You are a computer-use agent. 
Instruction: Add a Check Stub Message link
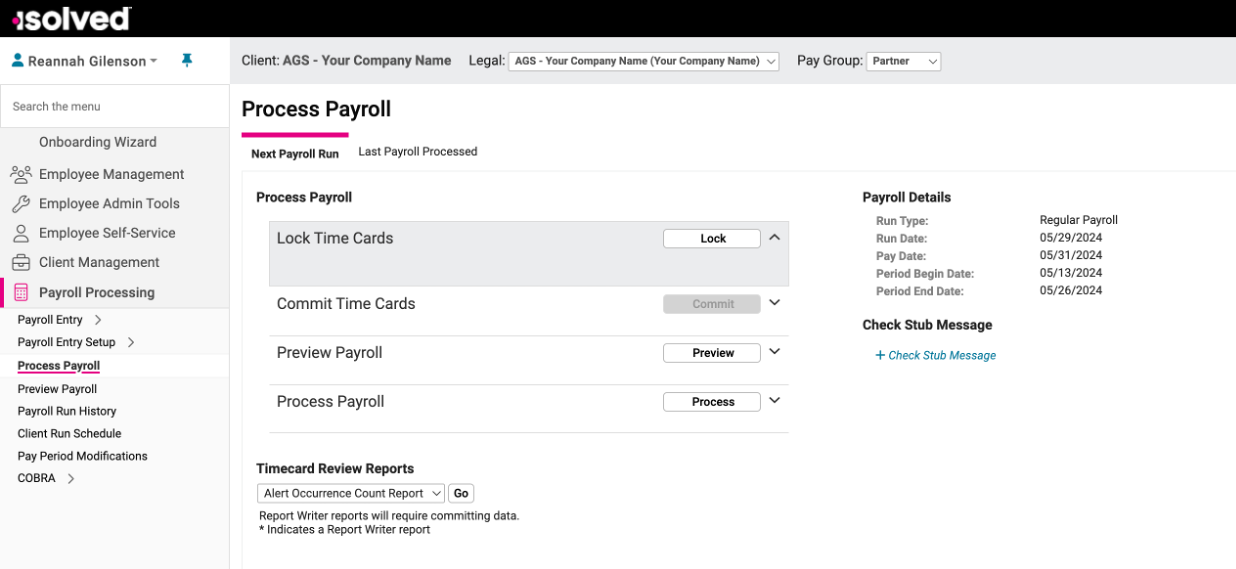936,355
